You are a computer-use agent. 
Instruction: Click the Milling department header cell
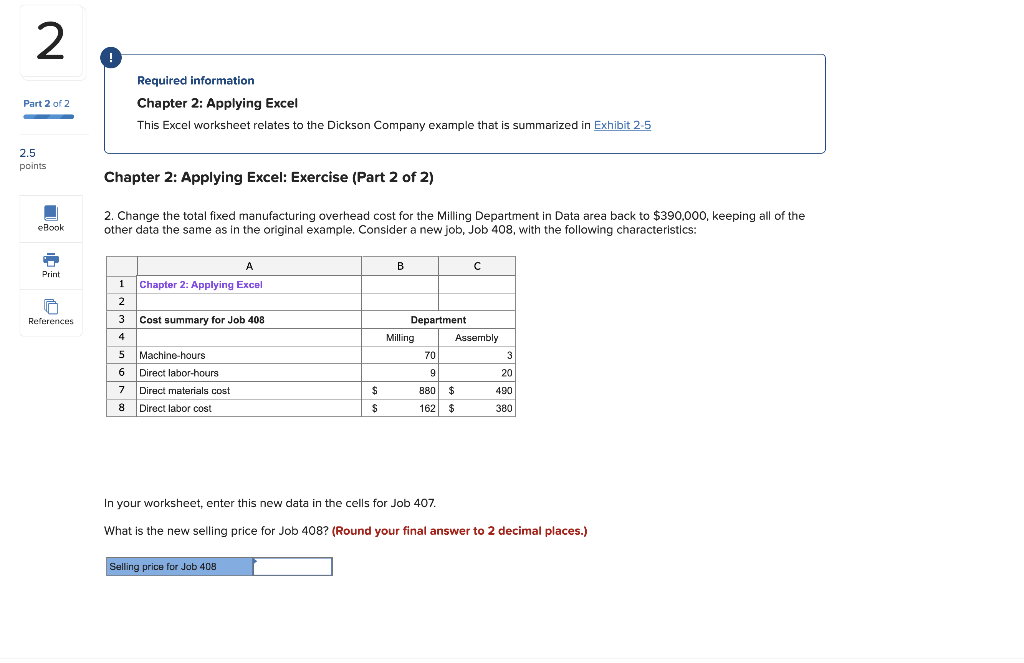click(x=399, y=337)
